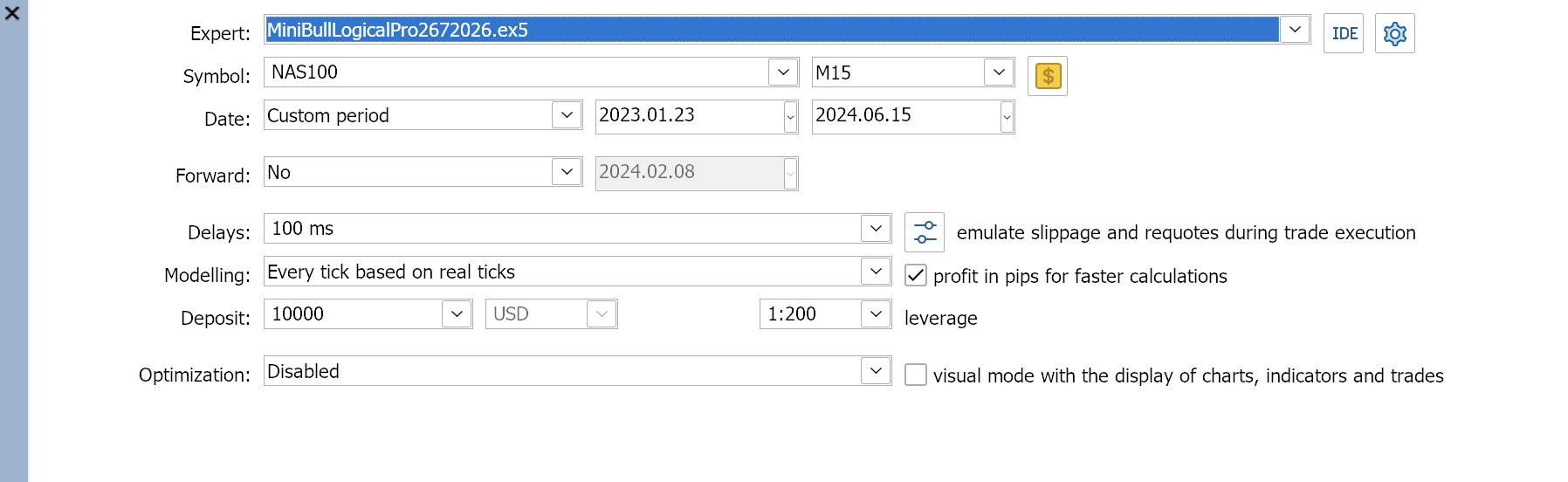Expand the Expert dropdown arrow

click(x=1295, y=30)
